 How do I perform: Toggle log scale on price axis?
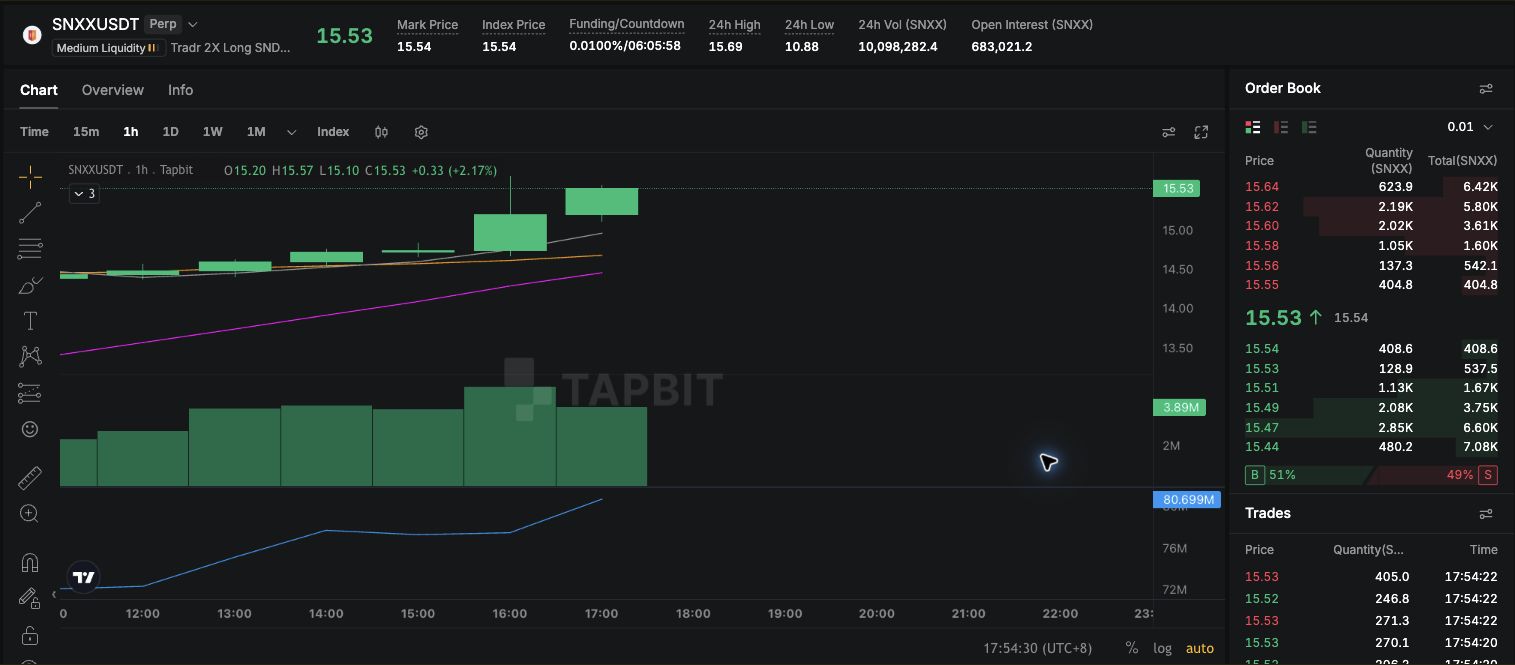pos(1162,648)
